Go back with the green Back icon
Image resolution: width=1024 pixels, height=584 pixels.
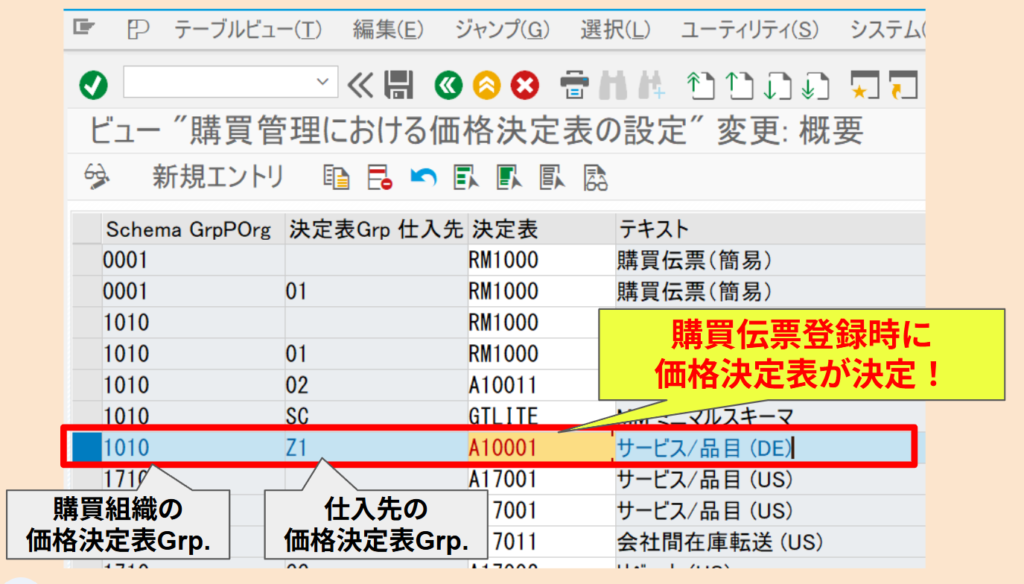tap(449, 86)
